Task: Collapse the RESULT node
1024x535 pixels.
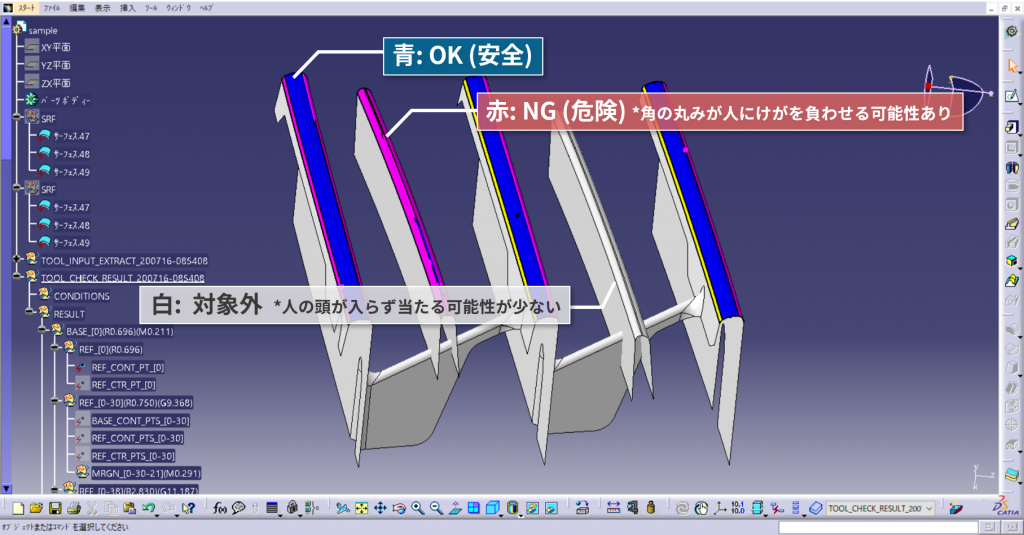Action: pos(31,314)
